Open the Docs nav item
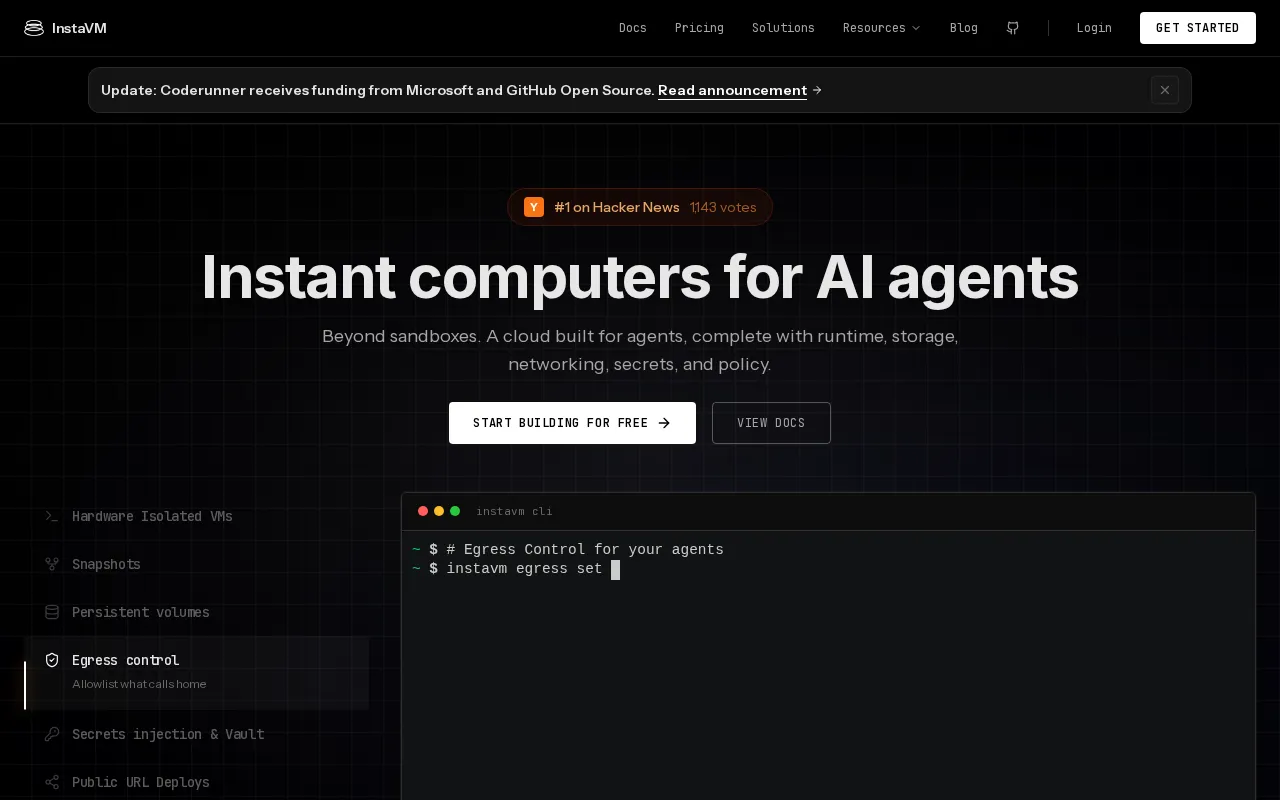 (x=633, y=28)
